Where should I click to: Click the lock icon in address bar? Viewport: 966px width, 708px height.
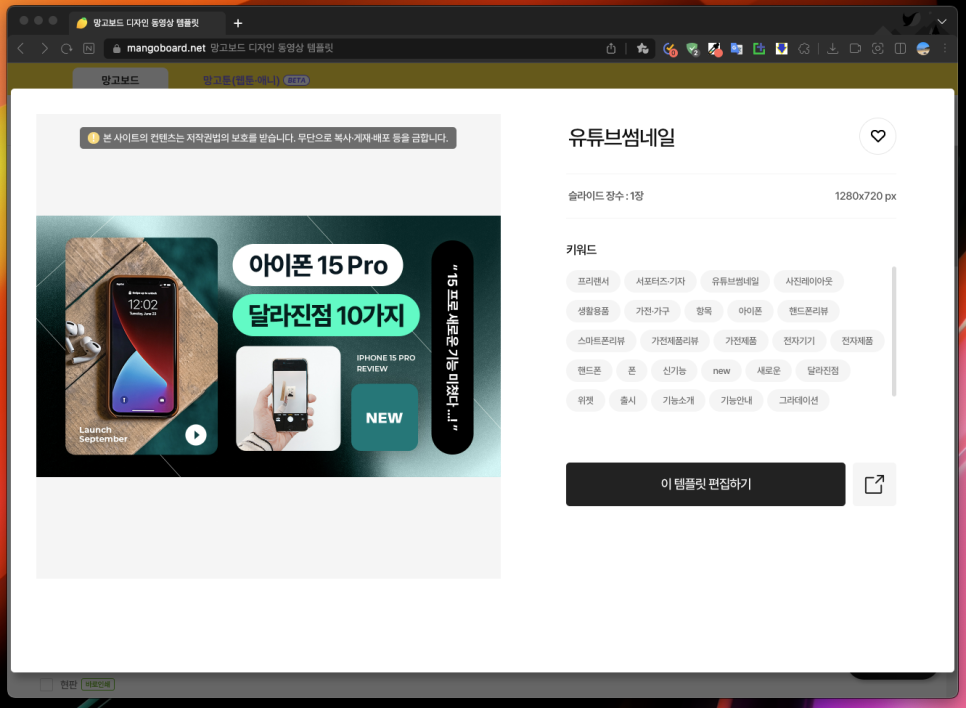(x=116, y=48)
